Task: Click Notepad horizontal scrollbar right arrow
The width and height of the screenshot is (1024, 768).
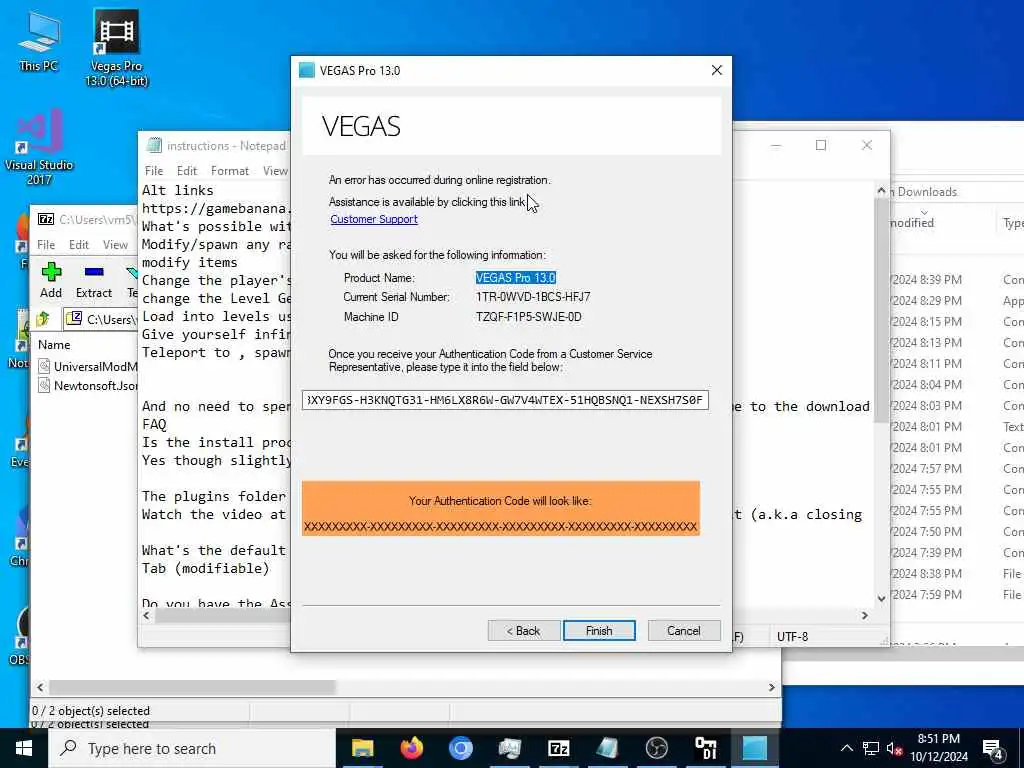Action: pyautogui.click(x=865, y=615)
